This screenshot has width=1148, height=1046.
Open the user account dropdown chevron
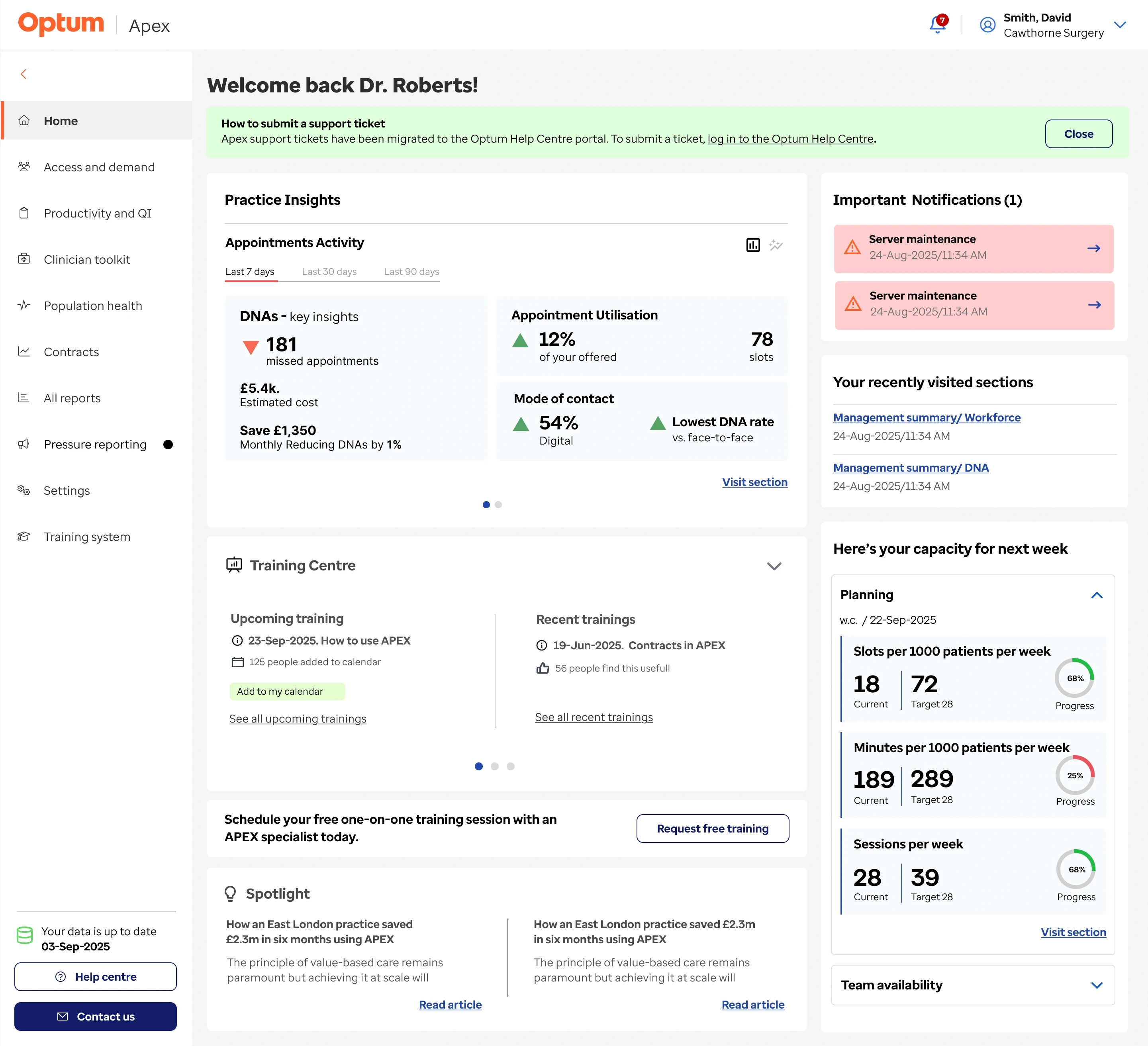[1120, 25]
